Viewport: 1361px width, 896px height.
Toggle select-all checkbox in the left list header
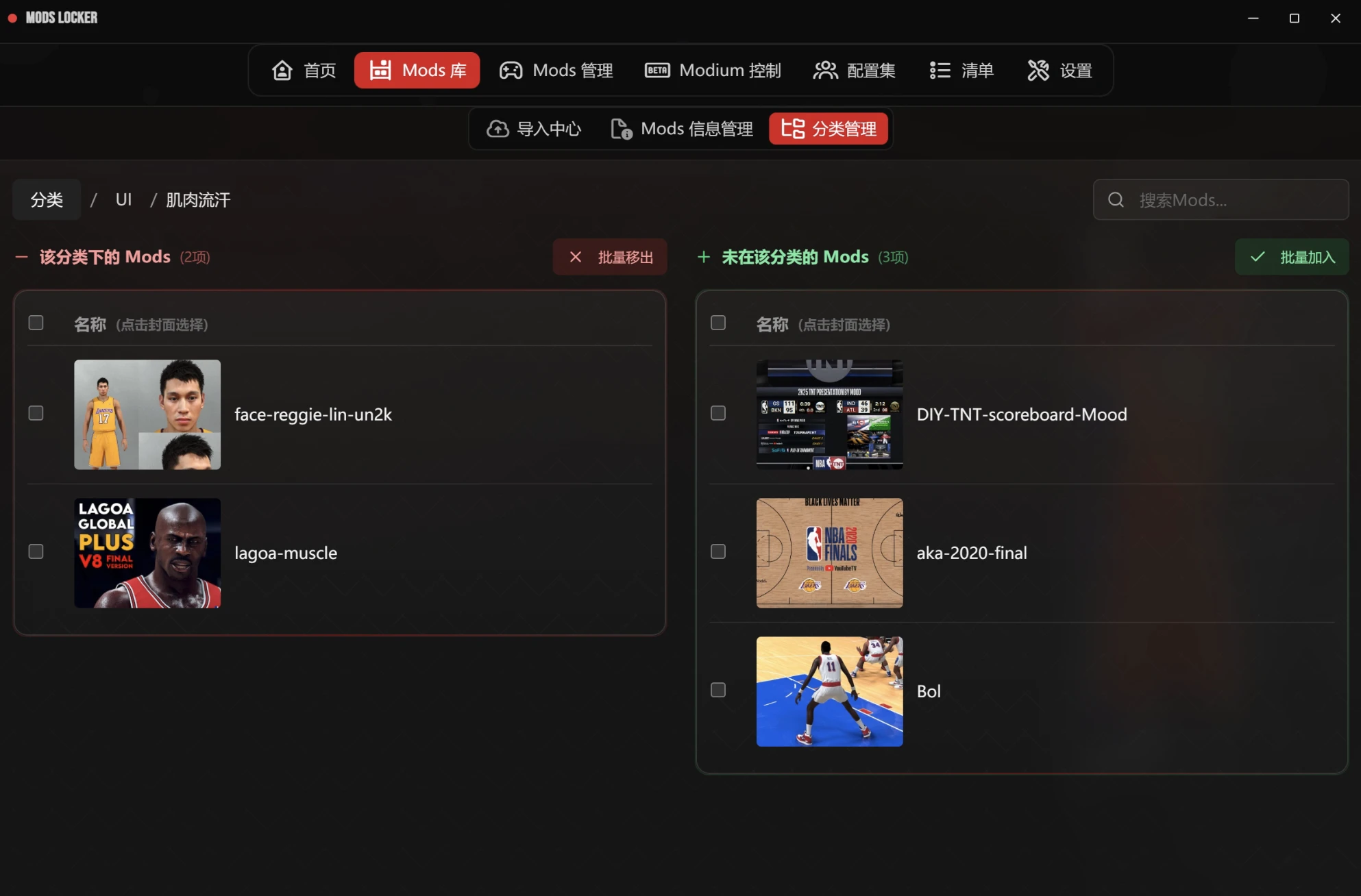pos(36,323)
